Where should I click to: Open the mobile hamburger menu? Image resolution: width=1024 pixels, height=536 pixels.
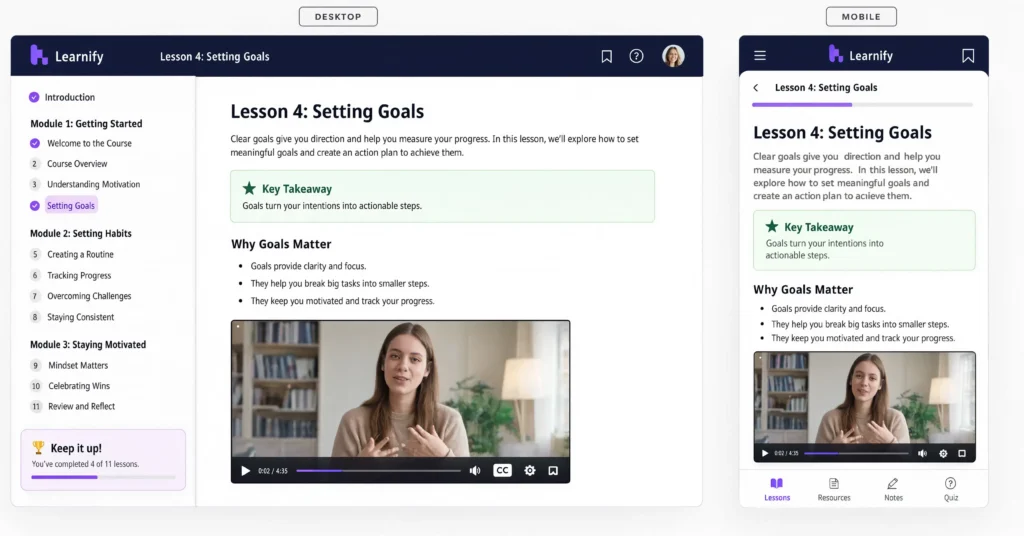click(x=760, y=55)
